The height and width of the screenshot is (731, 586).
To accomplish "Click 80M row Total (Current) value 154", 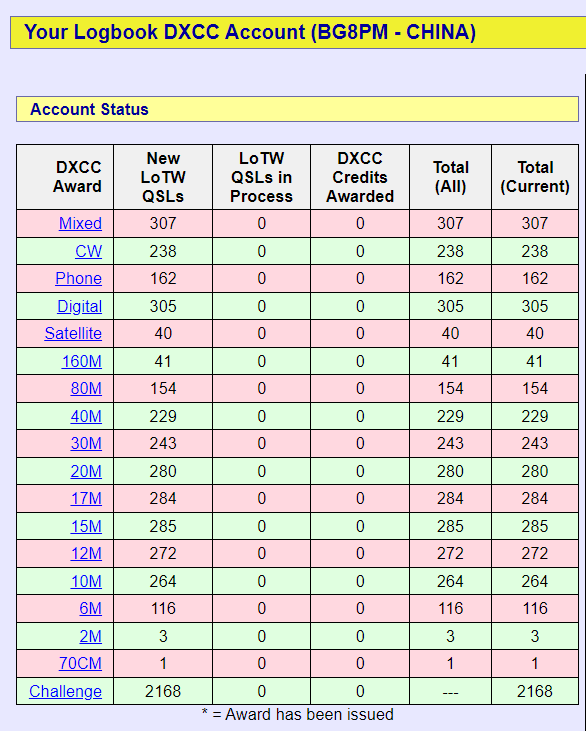I will [x=535, y=388].
